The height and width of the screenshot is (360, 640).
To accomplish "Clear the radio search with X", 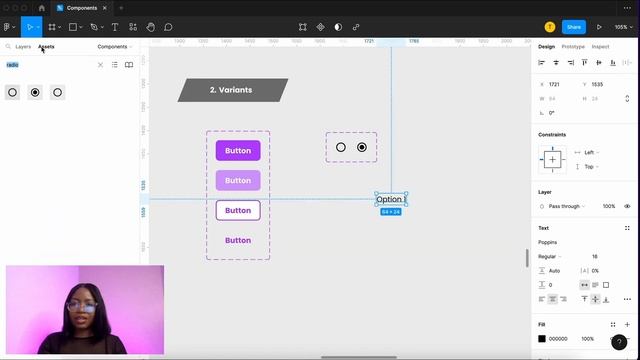I will click(x=100, y=65).
